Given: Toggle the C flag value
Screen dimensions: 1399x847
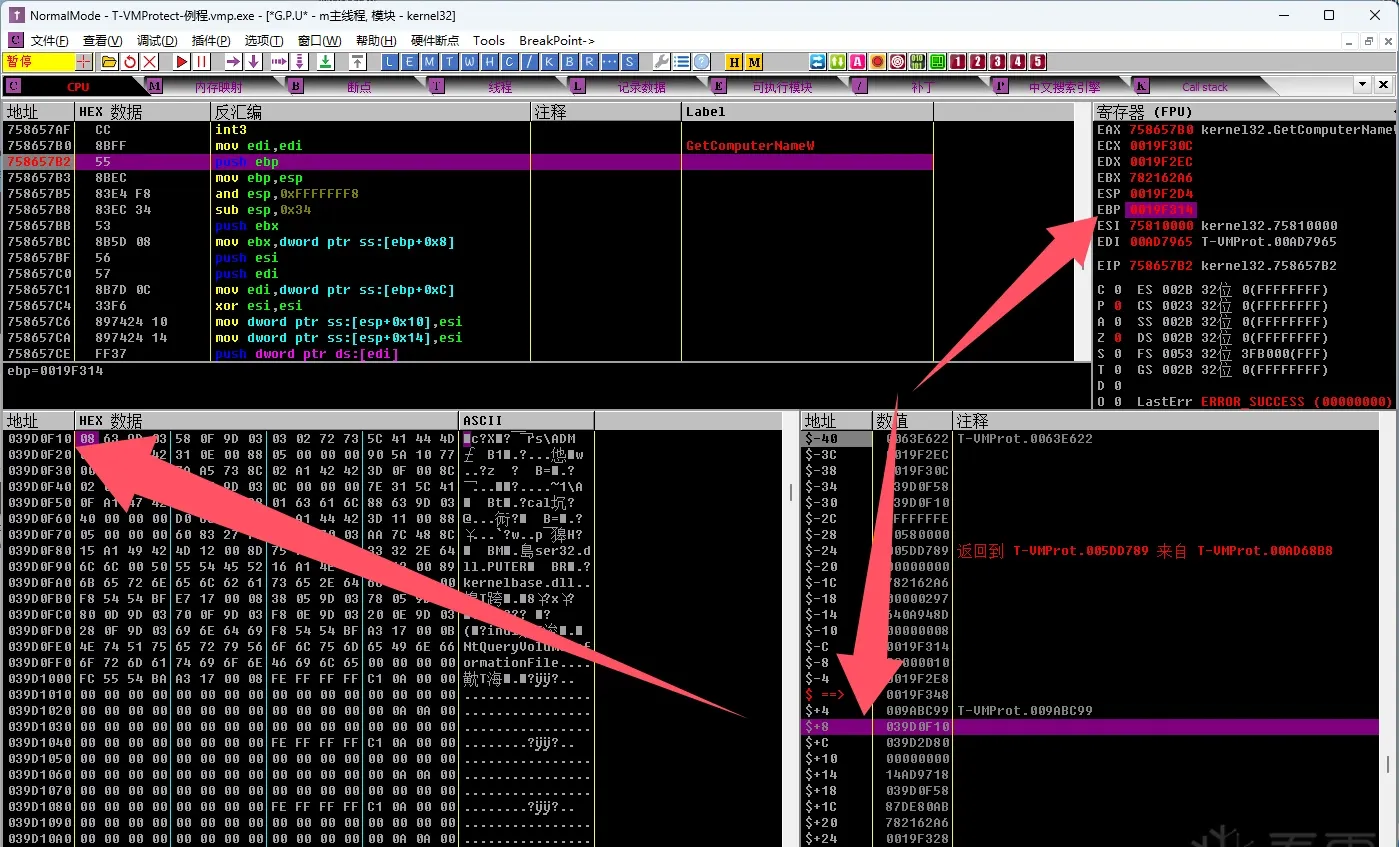Looking at the screenshot, I should pos(1117,290).
